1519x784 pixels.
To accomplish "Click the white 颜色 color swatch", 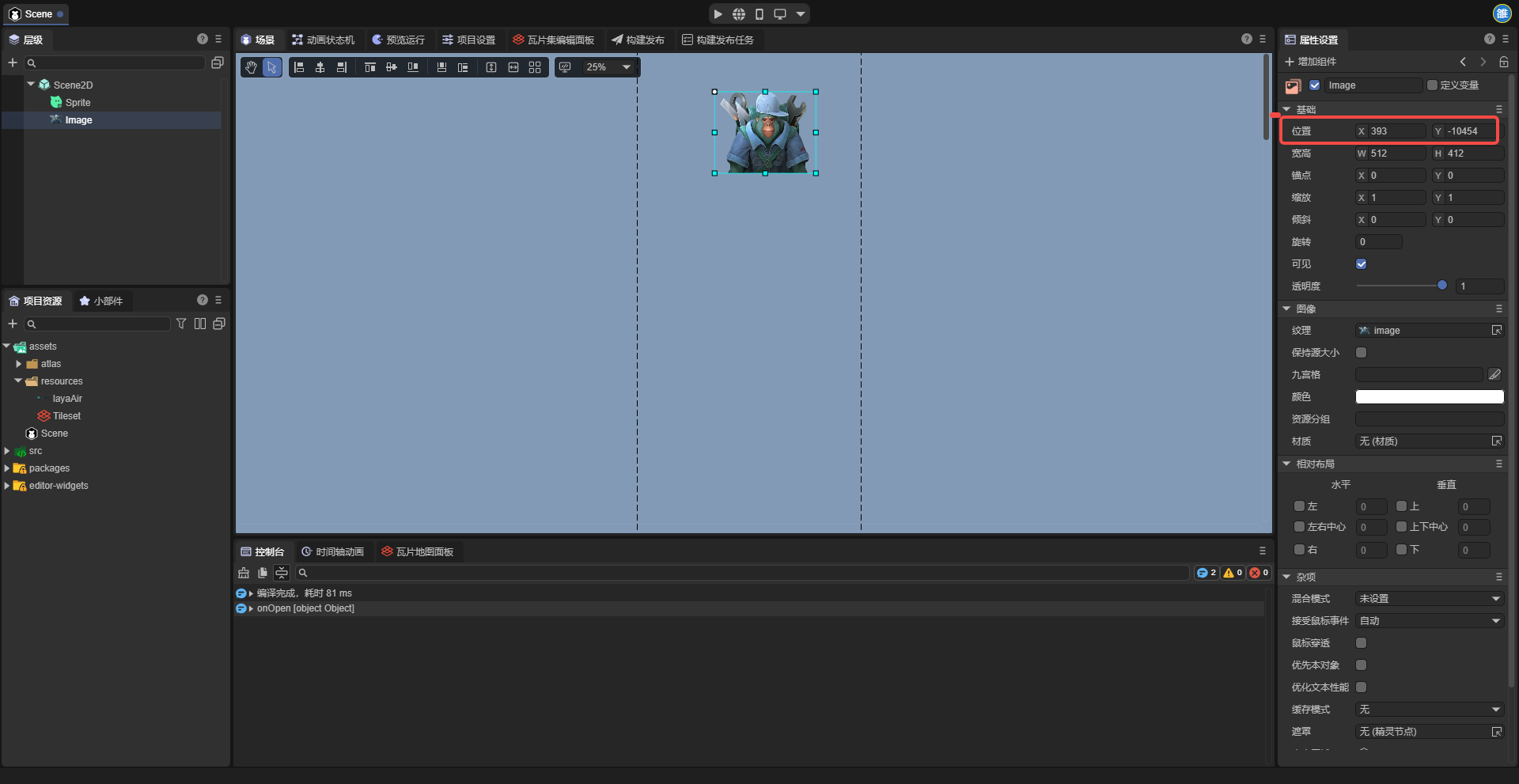I will pos(1429,397).
